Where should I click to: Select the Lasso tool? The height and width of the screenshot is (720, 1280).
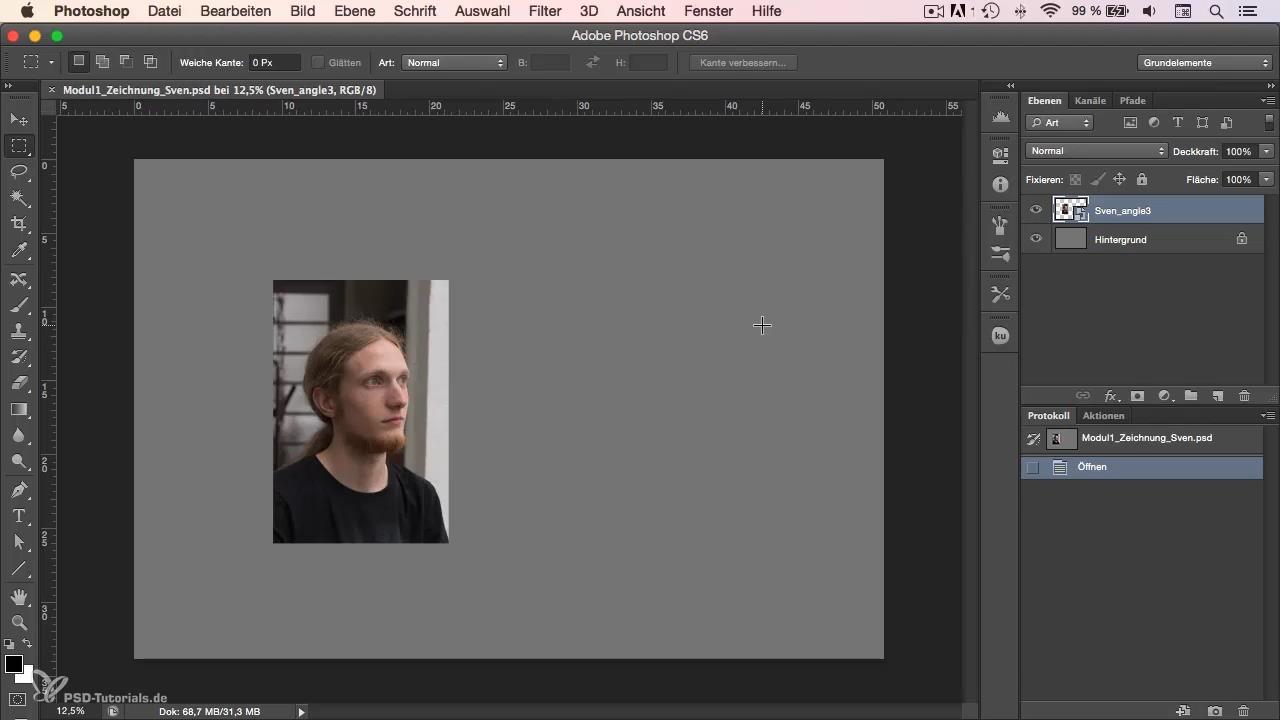19,172
